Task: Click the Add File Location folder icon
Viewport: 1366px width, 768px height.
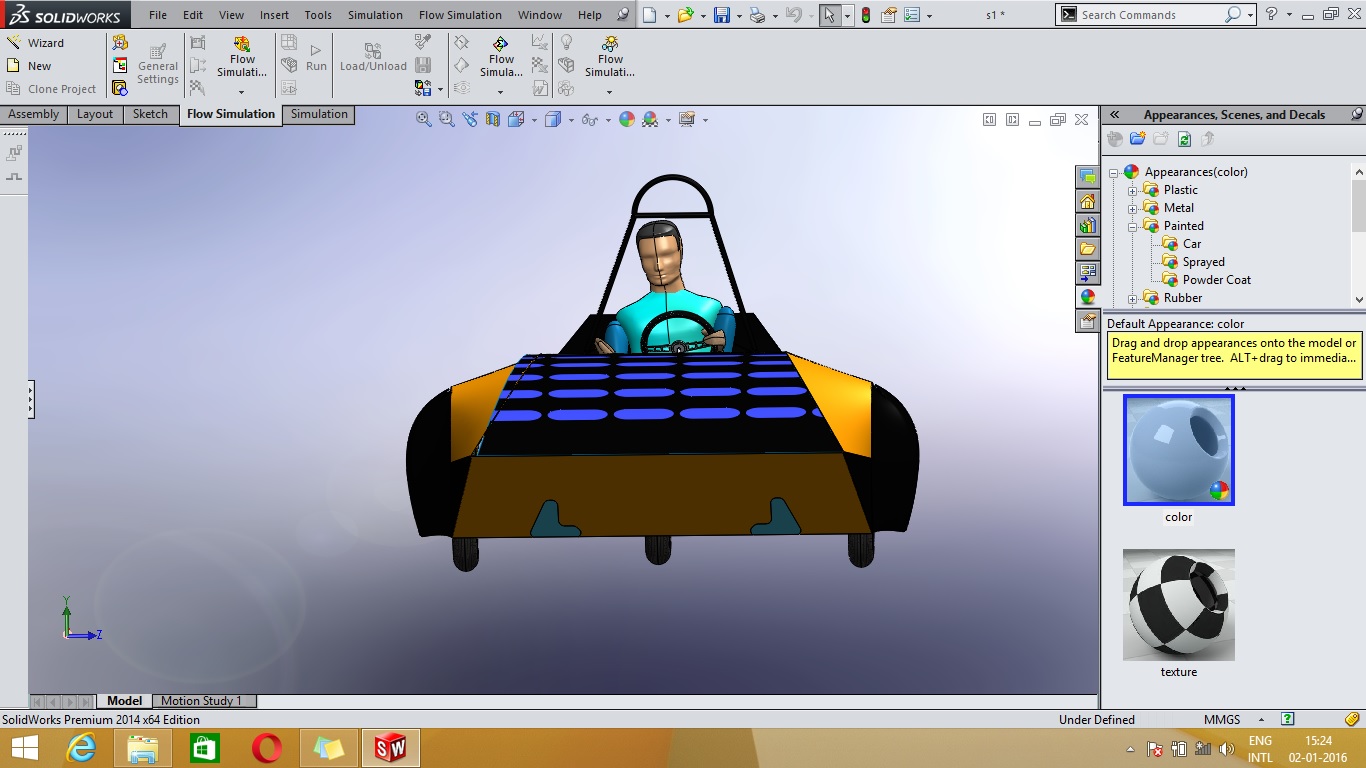Action: pyautogui.click(x=1137, y=139)
